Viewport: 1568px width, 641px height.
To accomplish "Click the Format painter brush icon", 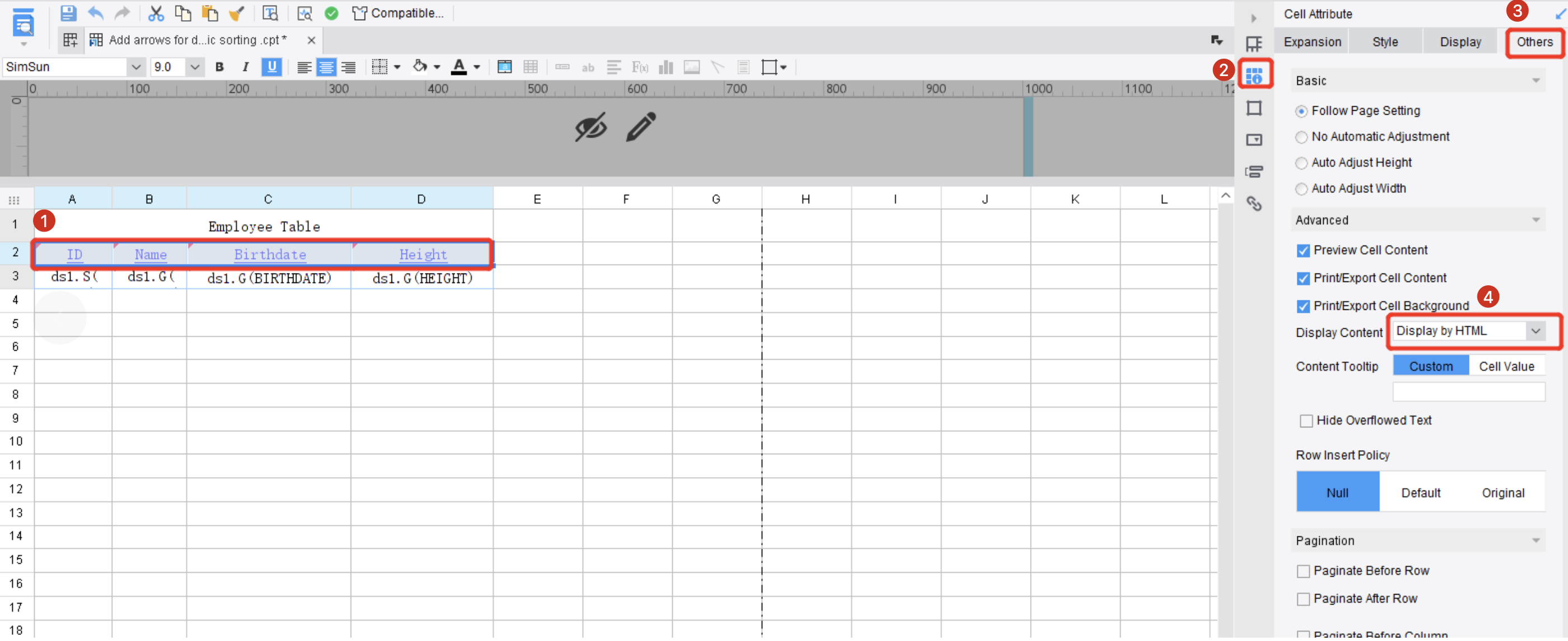I will (236, 13).
